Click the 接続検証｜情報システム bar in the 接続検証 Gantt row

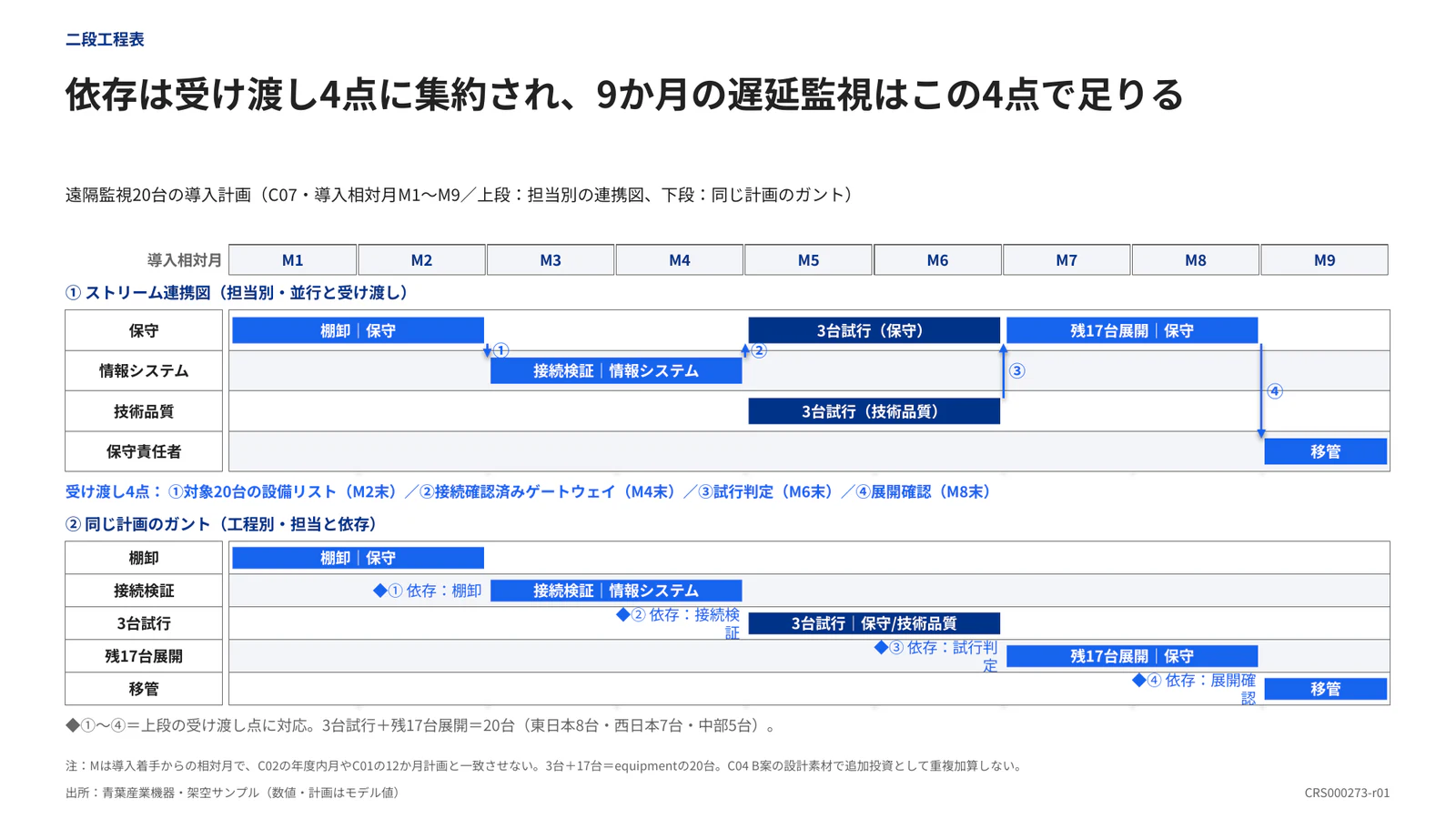pyautogui.click(x=616, y=591)
